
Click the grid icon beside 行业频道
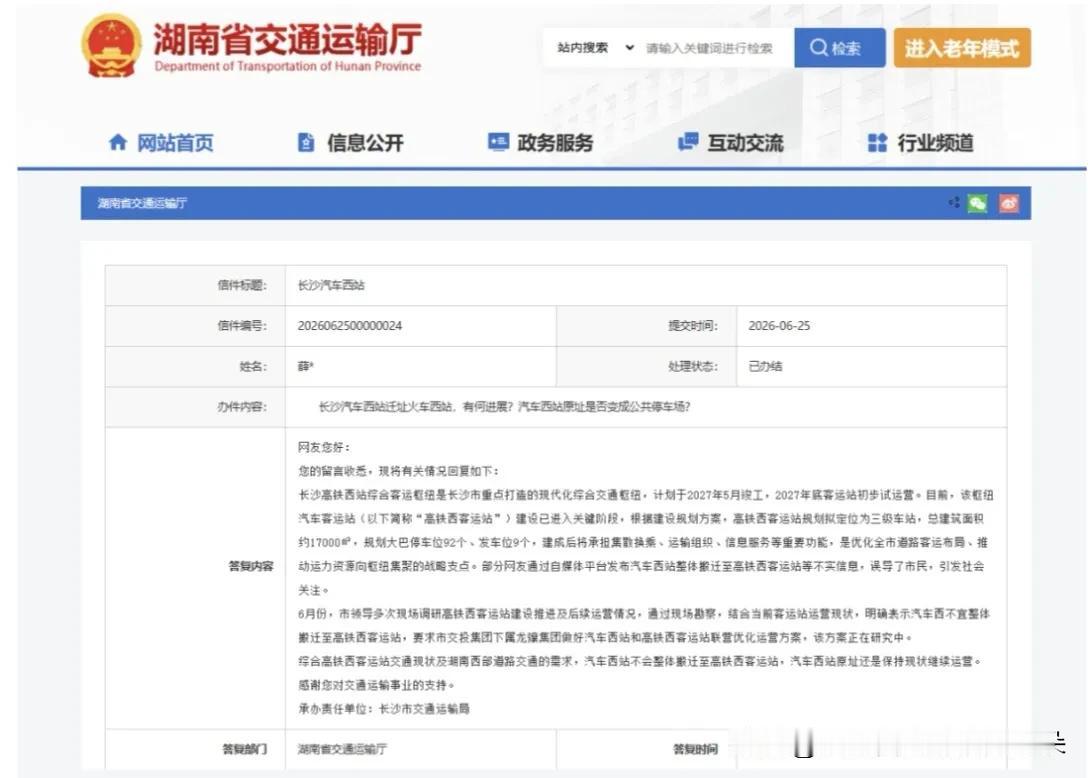coord(877,143)
